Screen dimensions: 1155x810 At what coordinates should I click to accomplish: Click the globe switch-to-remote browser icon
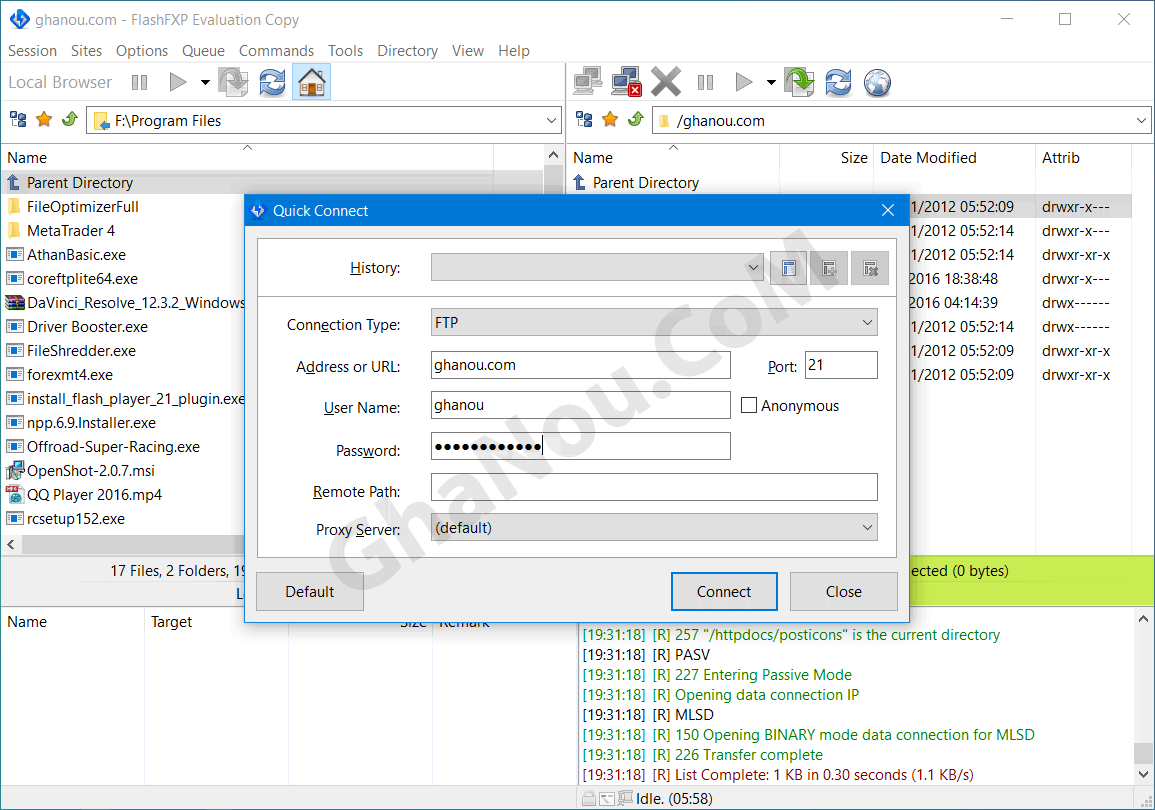877,82
